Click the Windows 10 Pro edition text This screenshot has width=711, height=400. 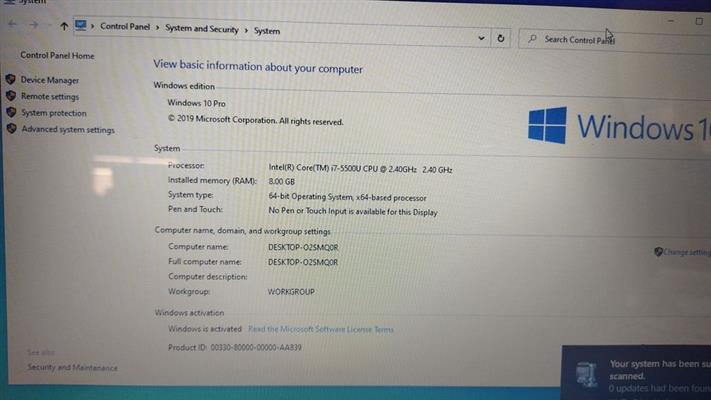coord(196,103)
